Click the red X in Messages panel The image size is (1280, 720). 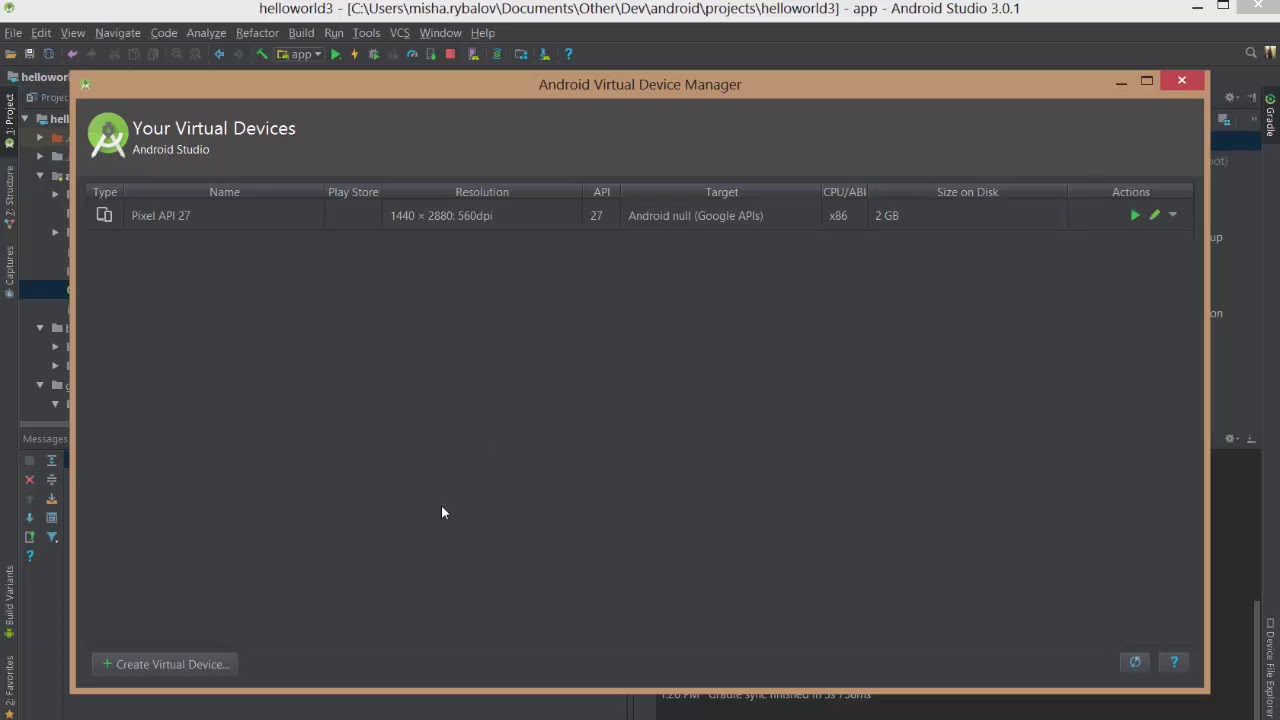click(x=29, y=480)
